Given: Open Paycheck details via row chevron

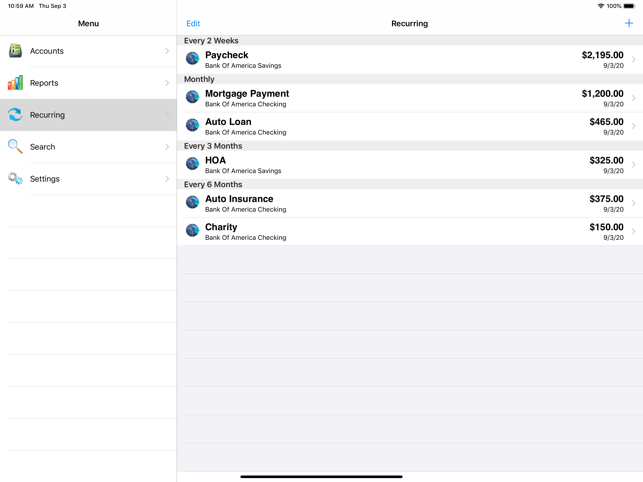Looking at the screenshot, I should point(634,59).
